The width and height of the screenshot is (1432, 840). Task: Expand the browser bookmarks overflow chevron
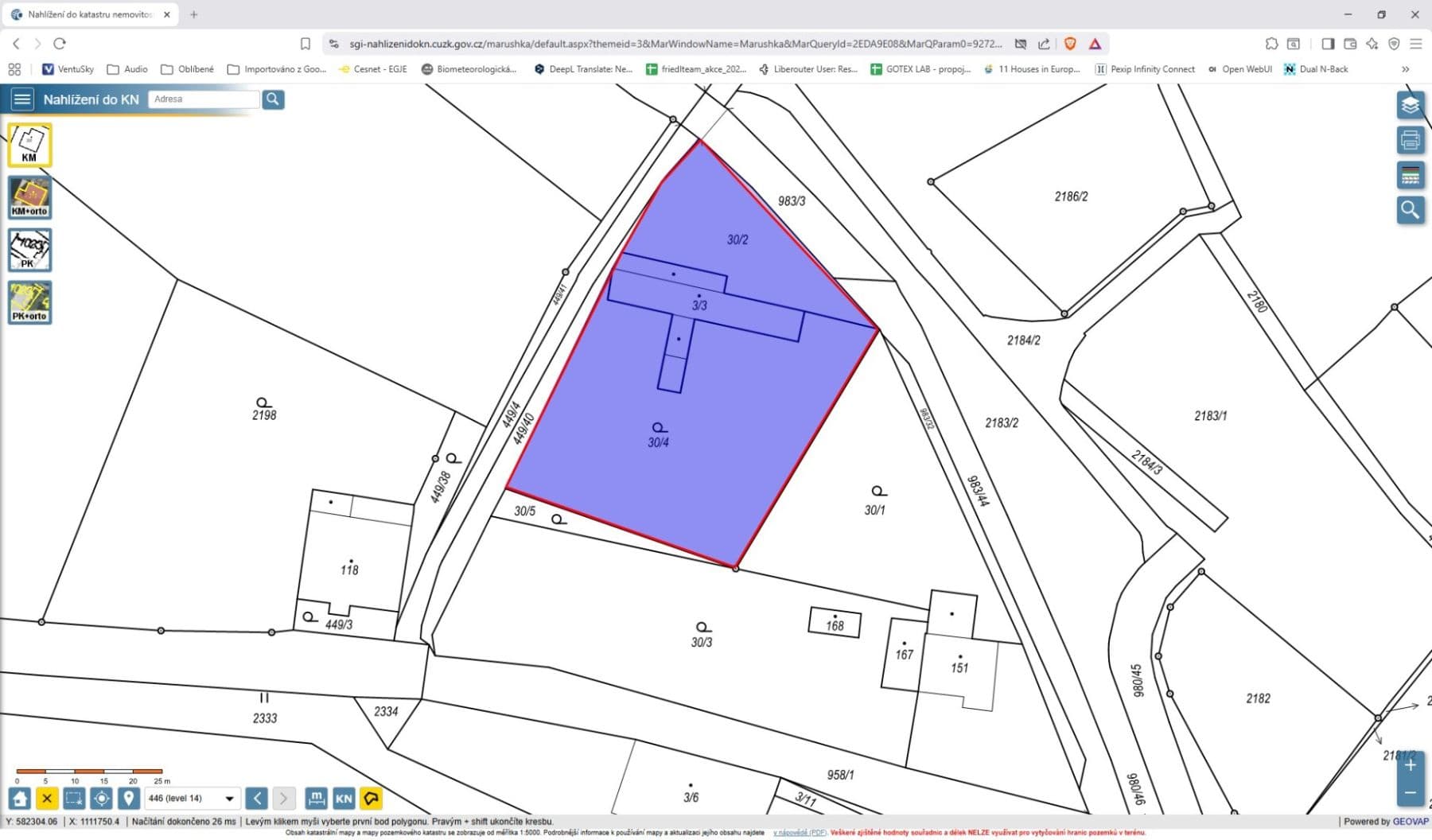point(1405,69)
